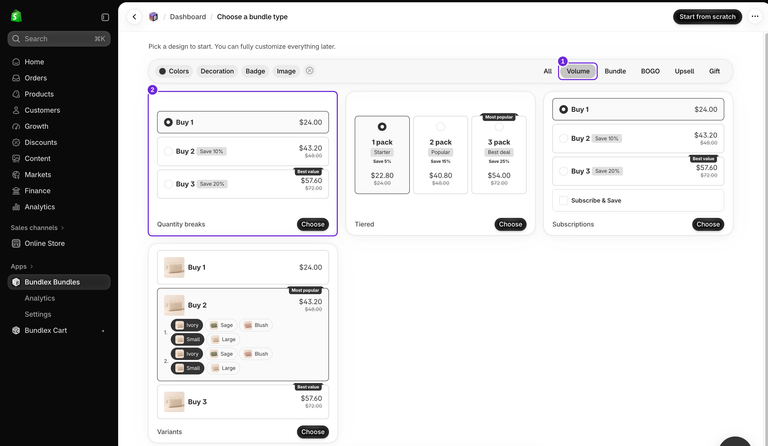Select first Small size option in Buy 2
Viewport: 768px width, 446px height.
point(187,339)
